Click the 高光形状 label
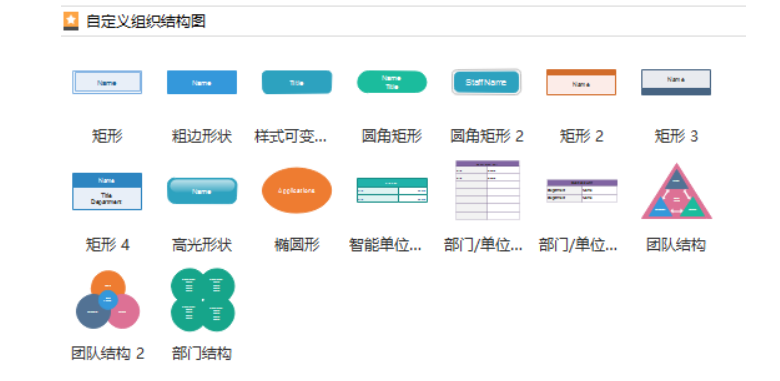This screenshot has height=381, width=780. click(x=202, y=245)
